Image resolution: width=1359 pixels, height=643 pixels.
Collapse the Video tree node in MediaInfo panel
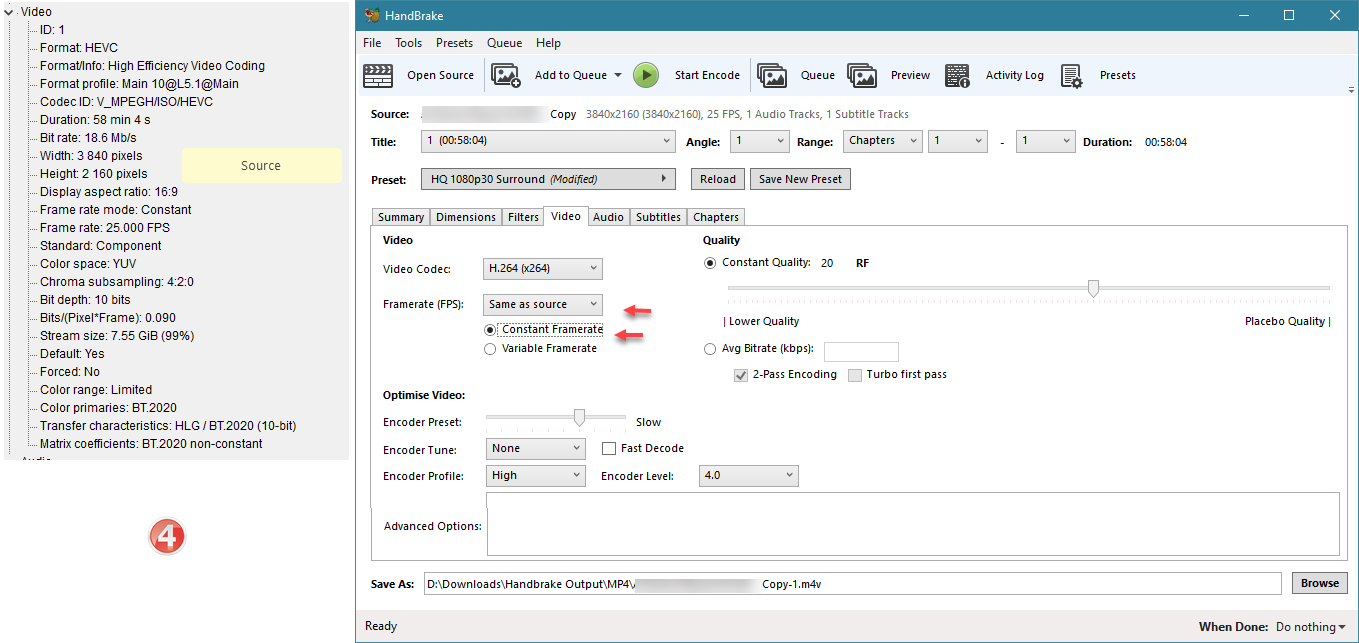pyautogui.click(x=10, y=12)
